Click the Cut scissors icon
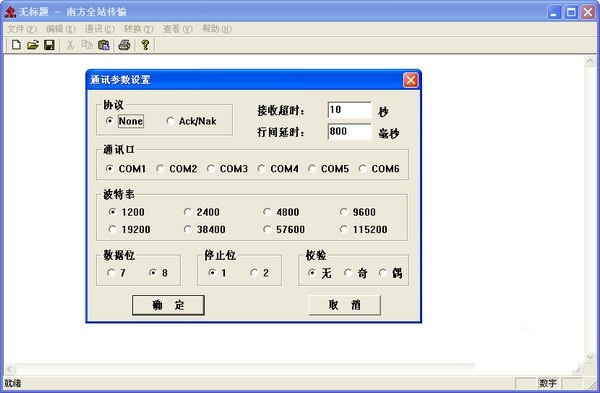The height and width of the screenshot is (393, 600). [x=70, y=45]
